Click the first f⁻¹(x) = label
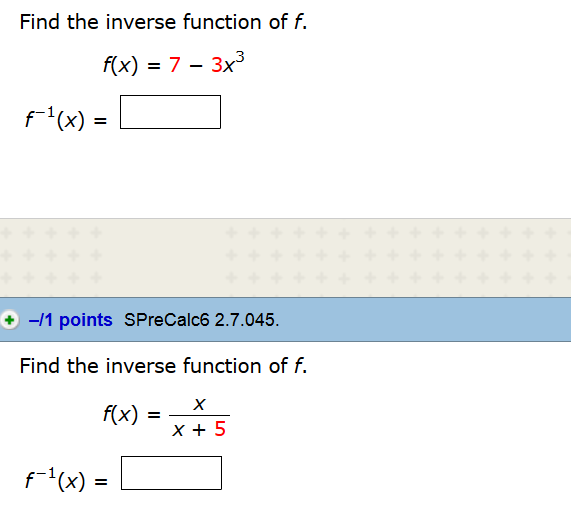 coord(66,118)
